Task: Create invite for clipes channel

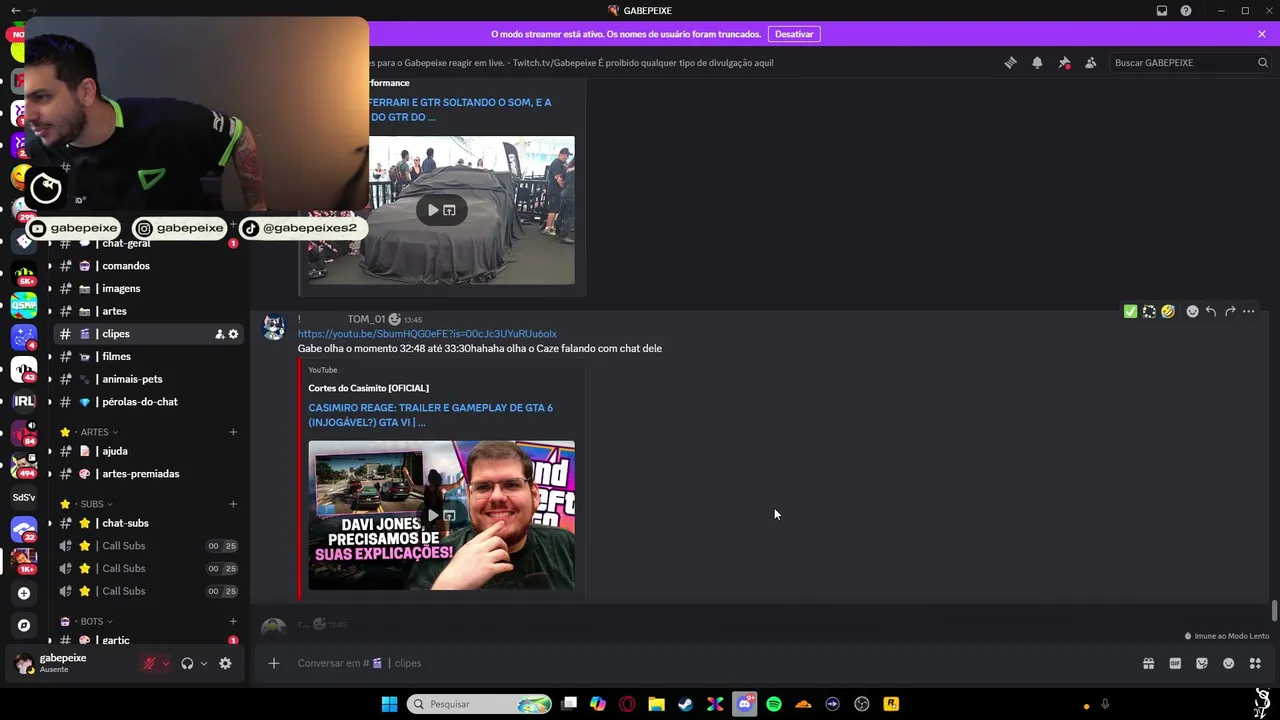Action: (x=219, y=334)
